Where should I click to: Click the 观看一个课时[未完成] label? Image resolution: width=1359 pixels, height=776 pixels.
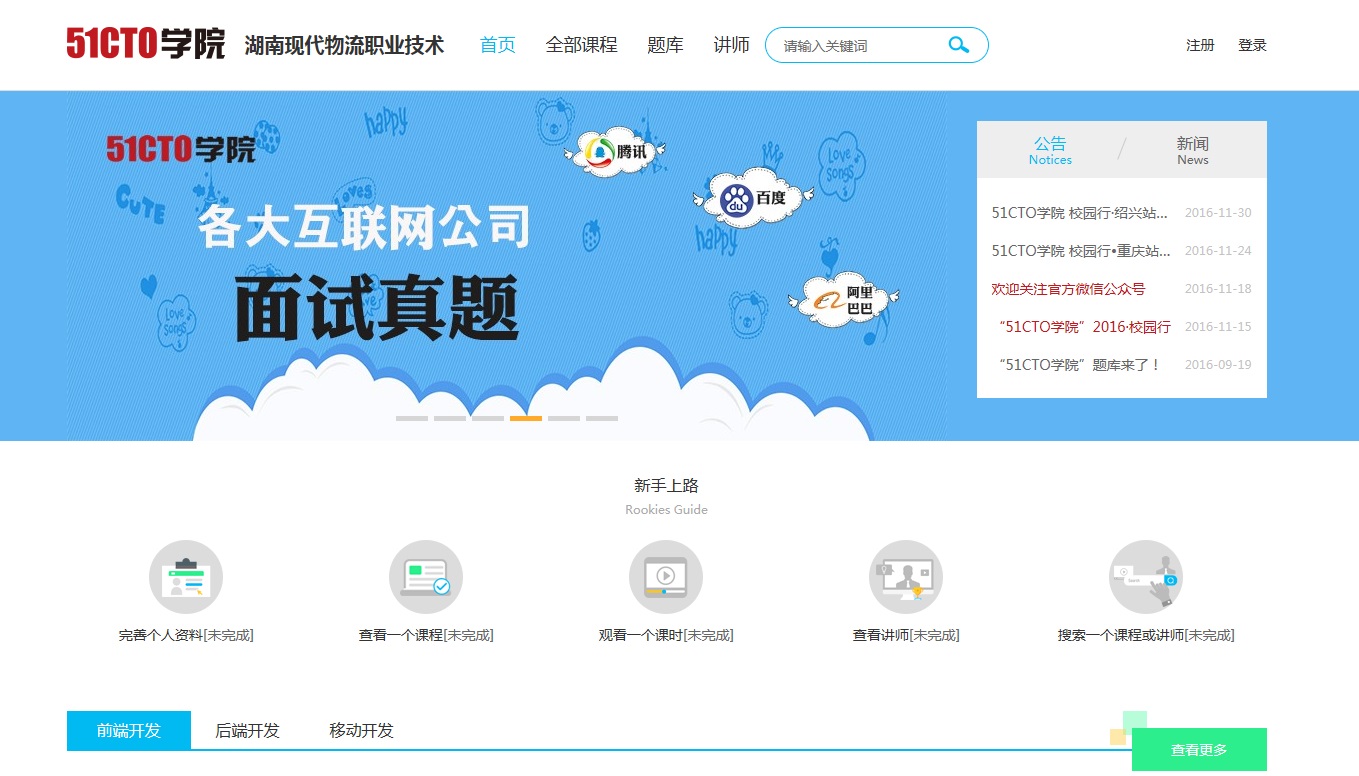pos(666,635)
